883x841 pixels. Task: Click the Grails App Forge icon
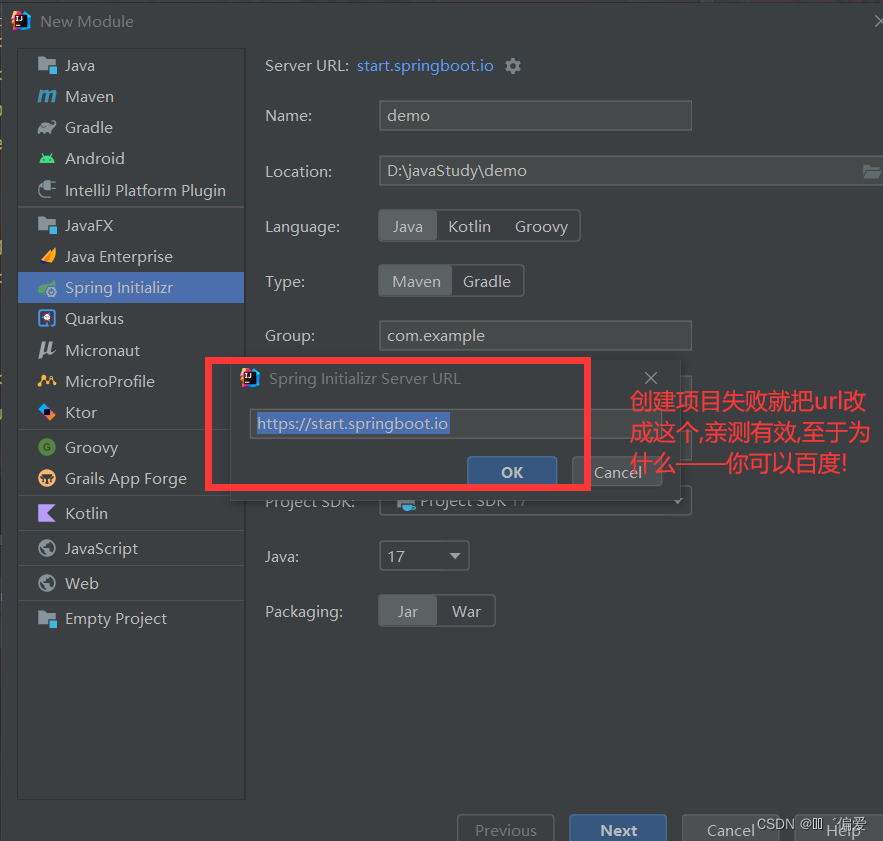47,478
